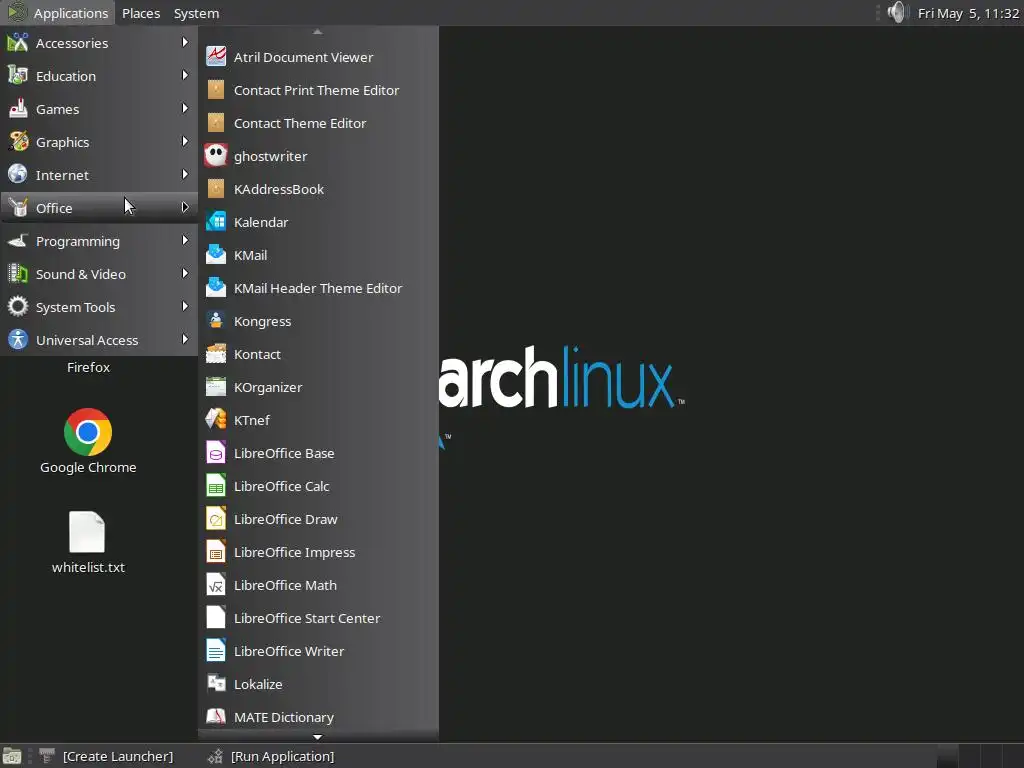Screen dimensions: 1024x768
Task: Launch LibreOffice Start Center icon
Action: coord(216,618)
